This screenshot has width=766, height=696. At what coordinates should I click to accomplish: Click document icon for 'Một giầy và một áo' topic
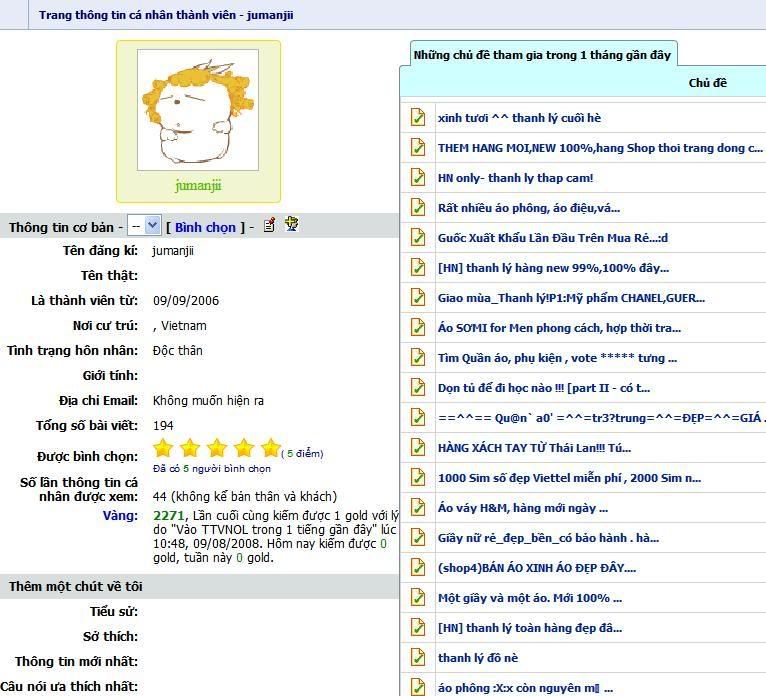click(x=418, y=597)
